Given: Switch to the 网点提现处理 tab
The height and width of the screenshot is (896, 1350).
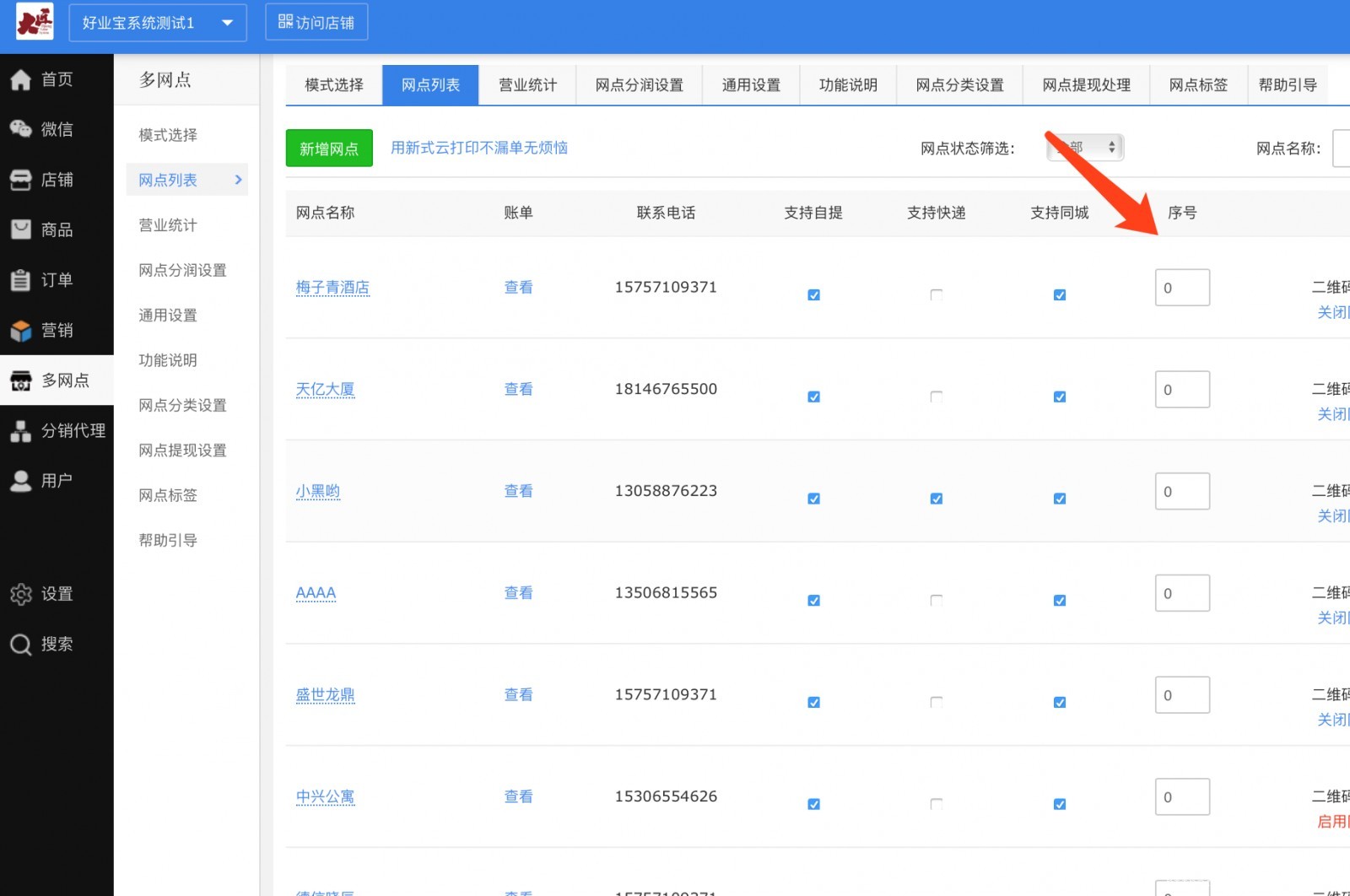Looking at the screenshot, I should [x=1087, y=85].
